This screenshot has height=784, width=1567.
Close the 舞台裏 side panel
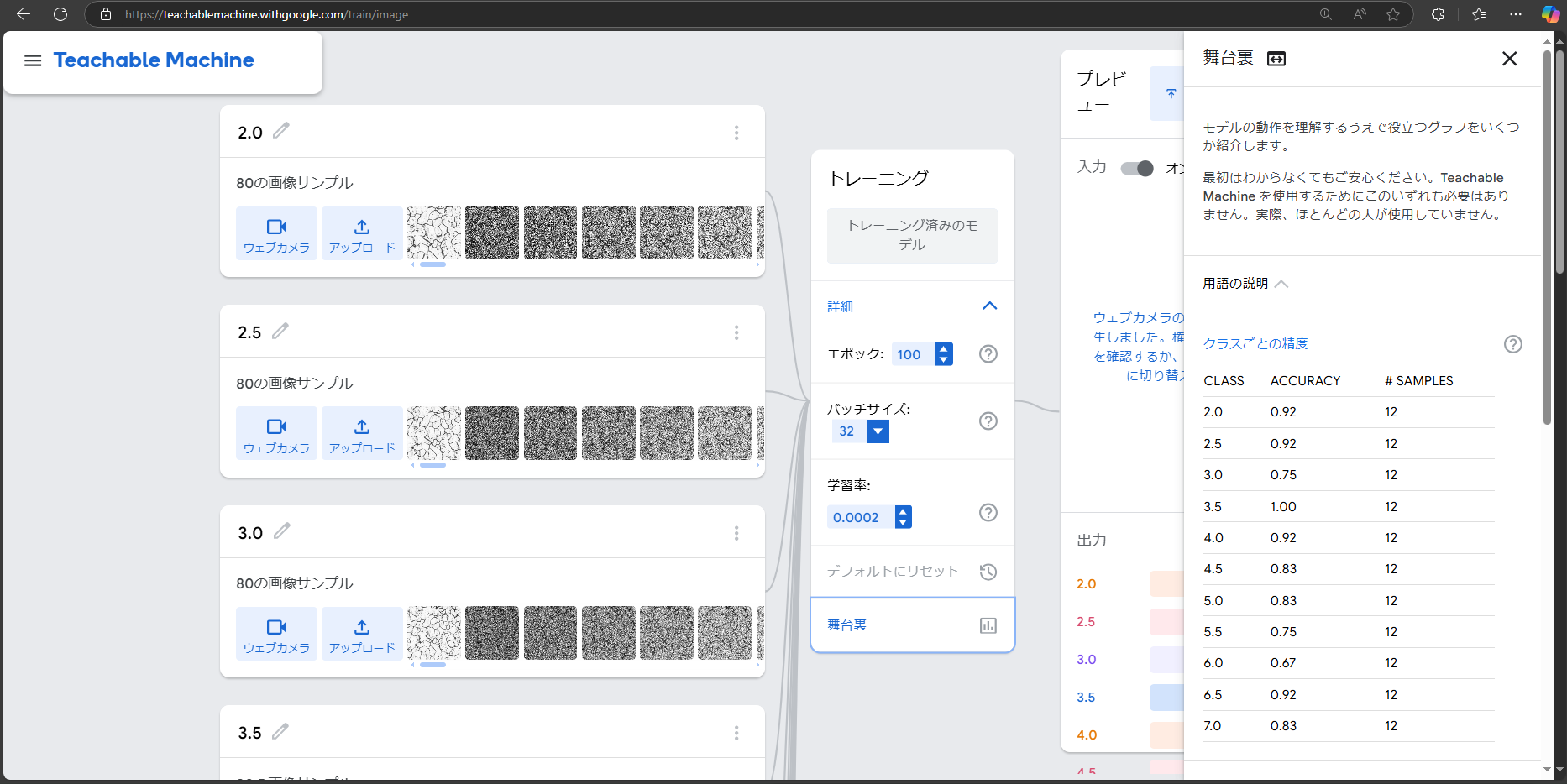(1509, 58)
